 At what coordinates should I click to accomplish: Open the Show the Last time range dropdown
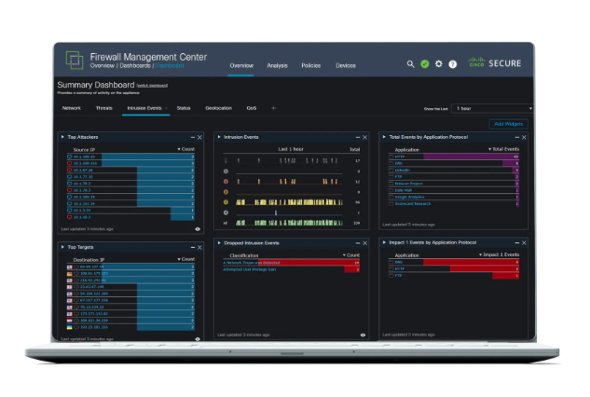click(x=492, y=108)
